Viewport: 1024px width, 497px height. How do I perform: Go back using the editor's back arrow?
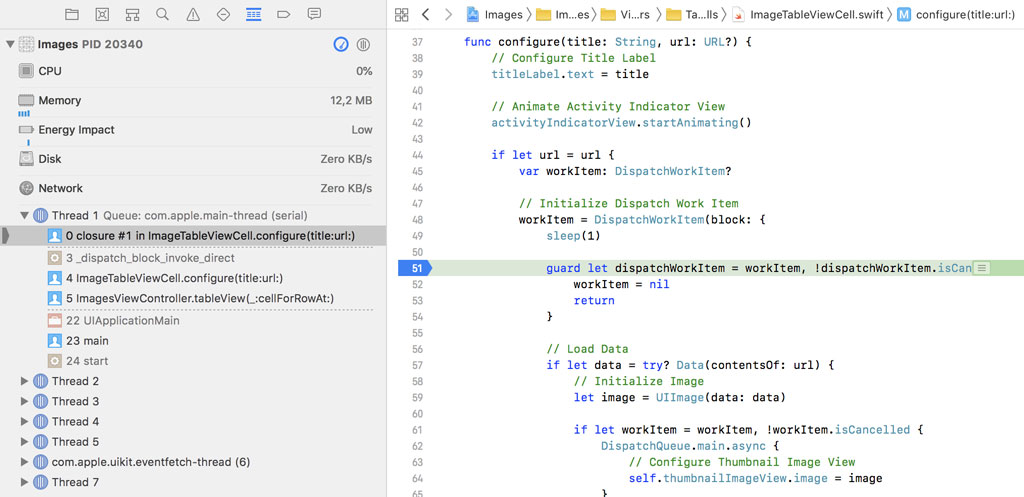pos(426,15)
